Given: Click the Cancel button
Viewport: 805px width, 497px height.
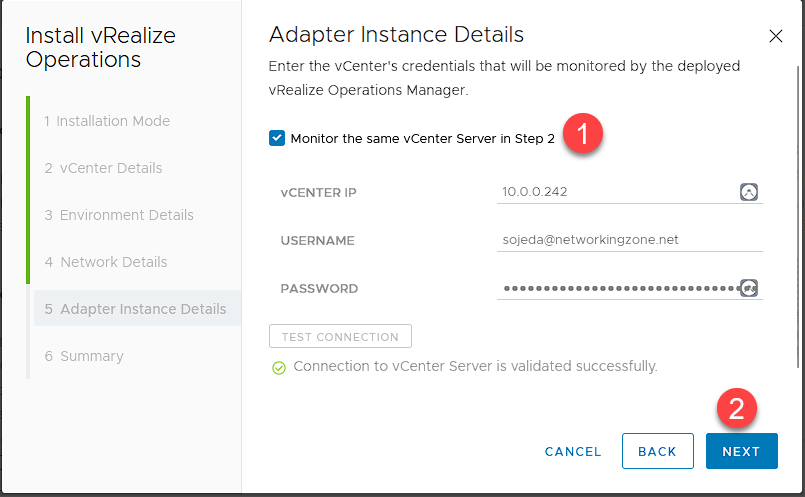Looking at the screenshot, I should coord(573,452).
